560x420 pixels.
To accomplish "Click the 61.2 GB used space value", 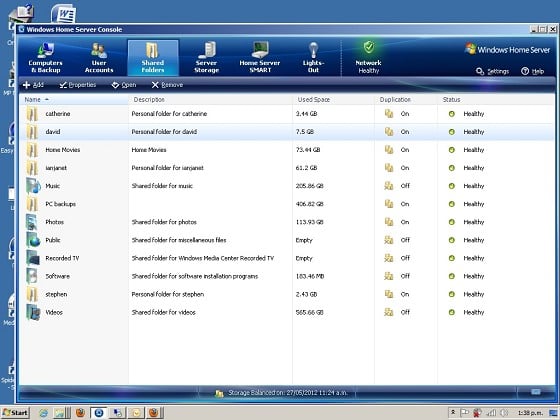I will (x=306, y=168).
